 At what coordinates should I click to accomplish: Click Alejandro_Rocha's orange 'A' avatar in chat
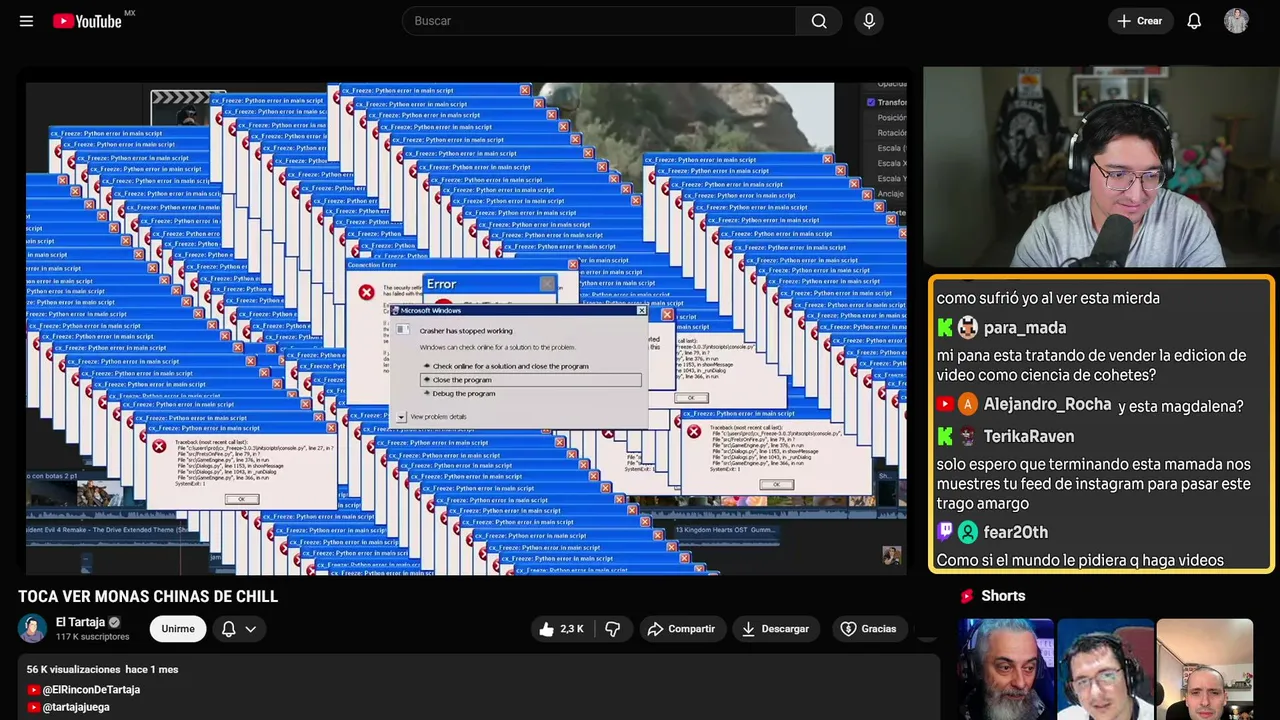click(967, 404)
